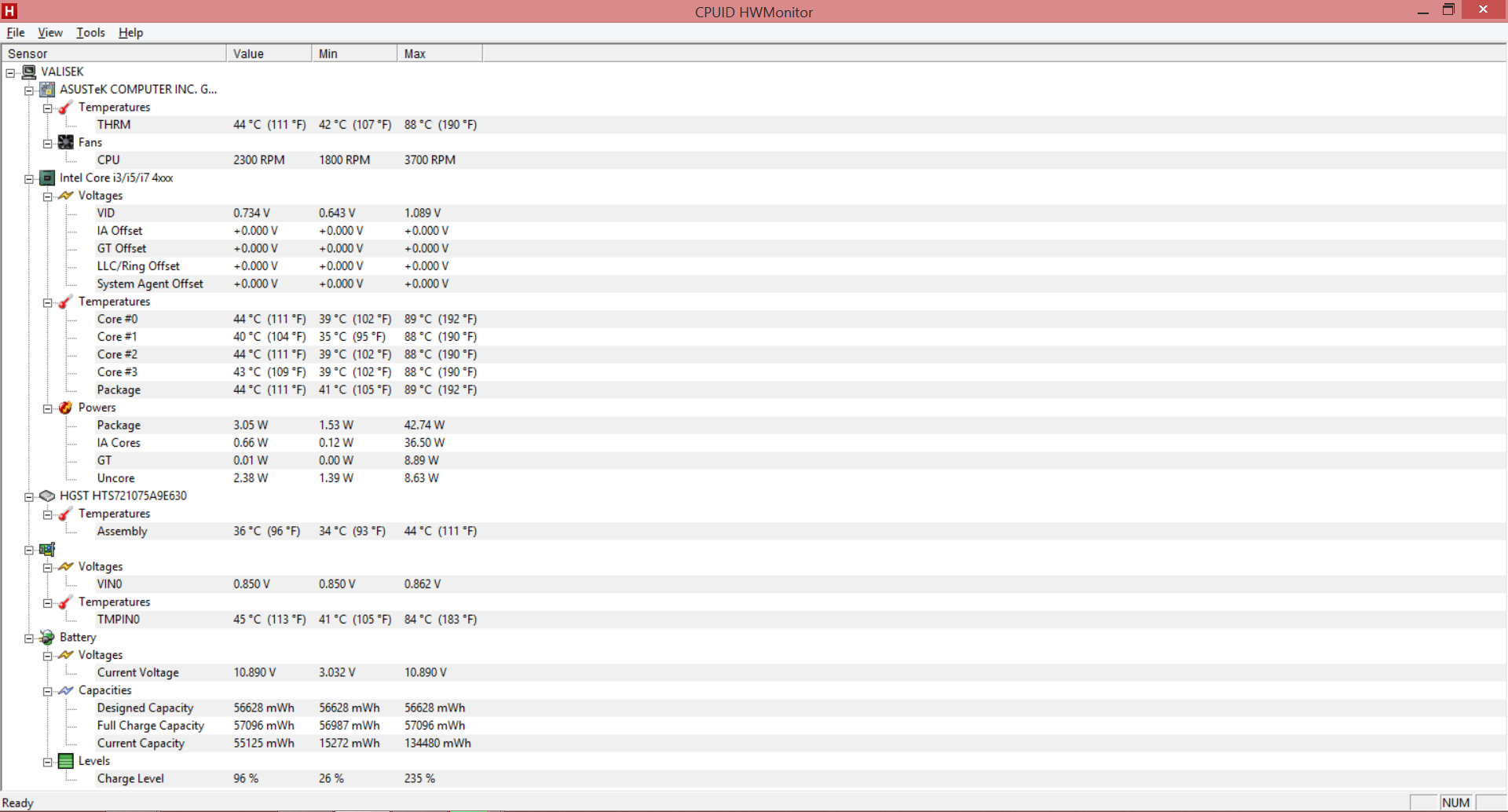The height and width of the screenshot is (812, 1508).
Task: Click the Powers flame icon
Action: 66,408
